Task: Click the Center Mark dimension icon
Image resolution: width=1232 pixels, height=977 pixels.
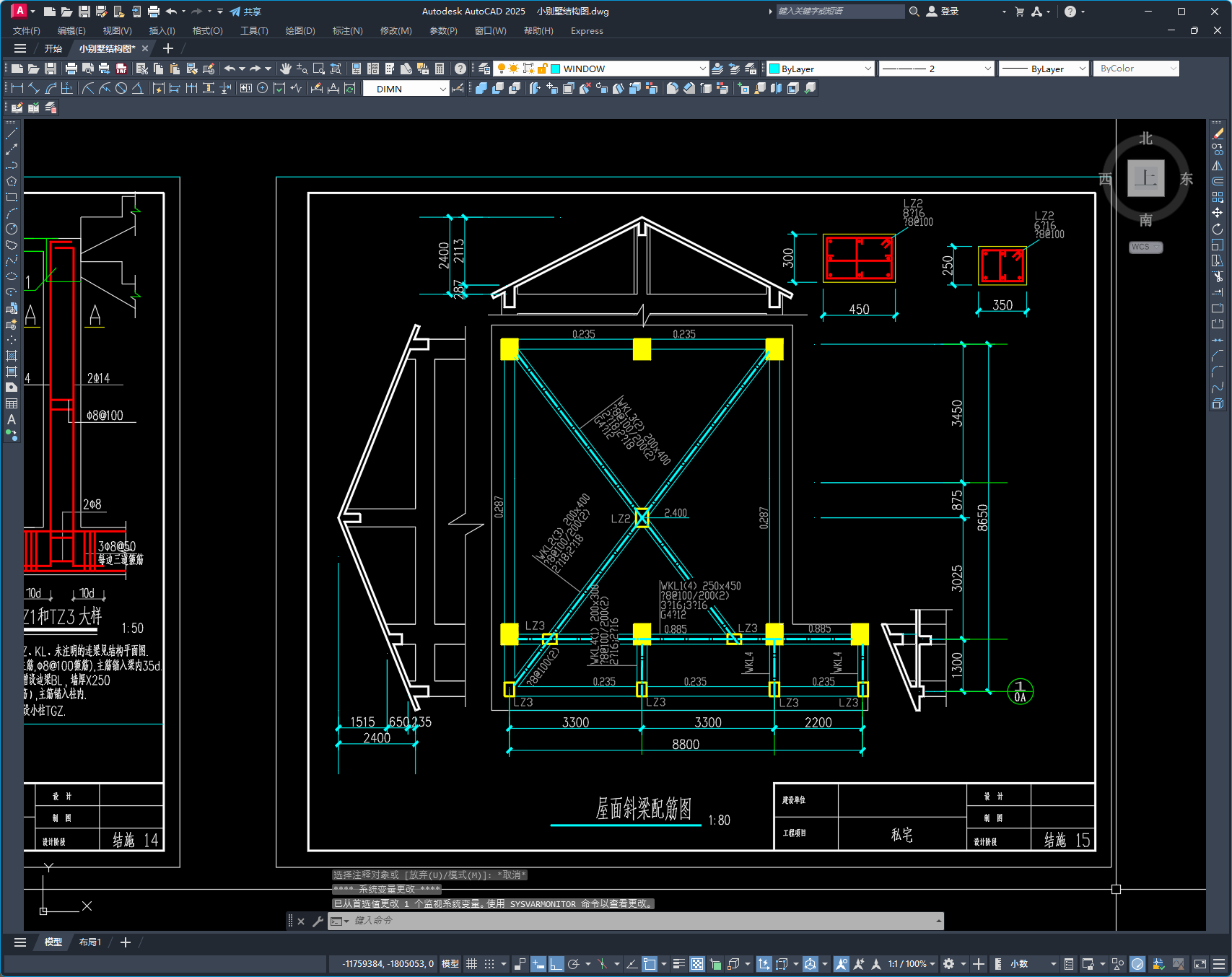Action: coord(263,88)
